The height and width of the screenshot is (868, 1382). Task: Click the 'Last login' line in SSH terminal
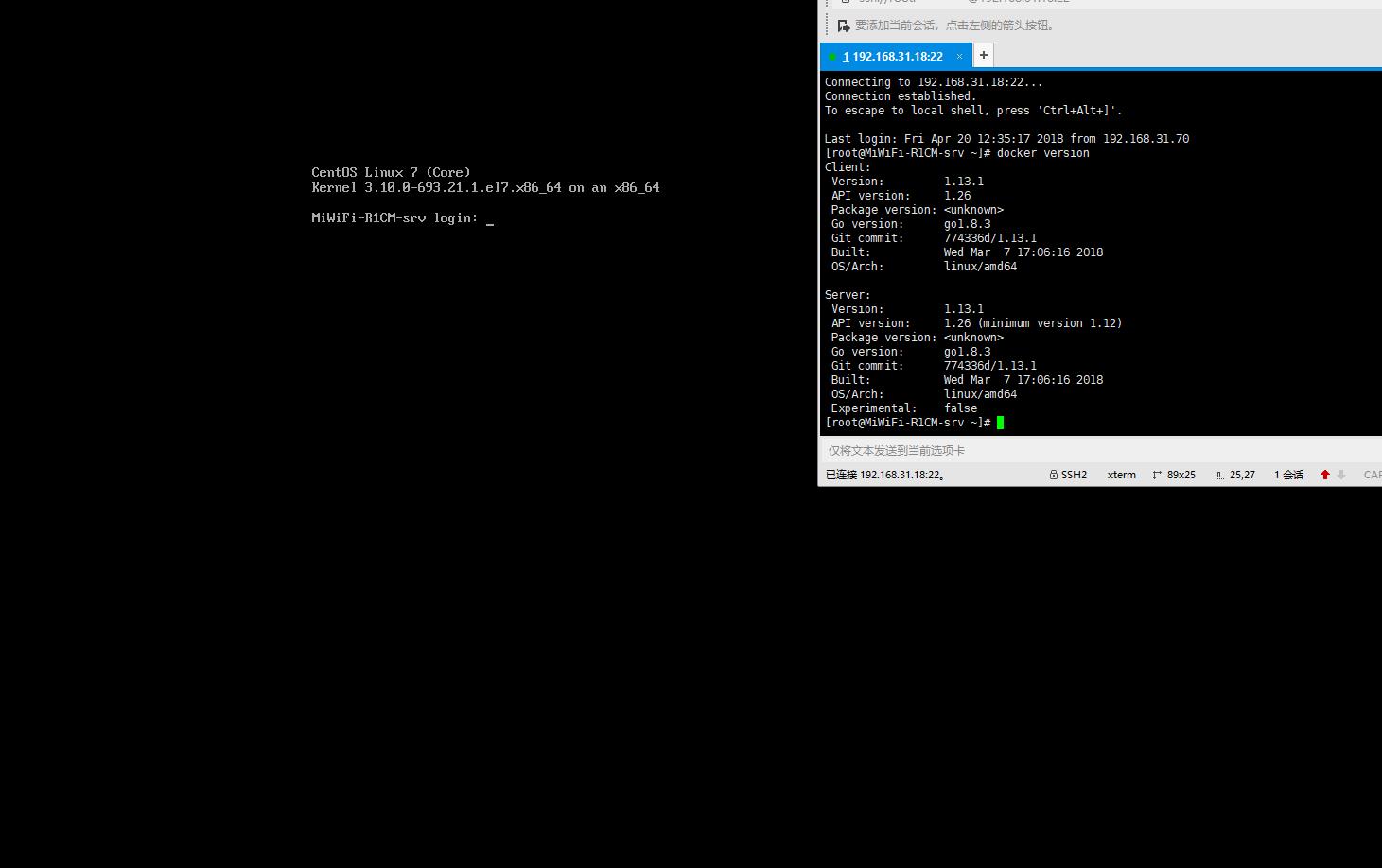point(1006,139)
